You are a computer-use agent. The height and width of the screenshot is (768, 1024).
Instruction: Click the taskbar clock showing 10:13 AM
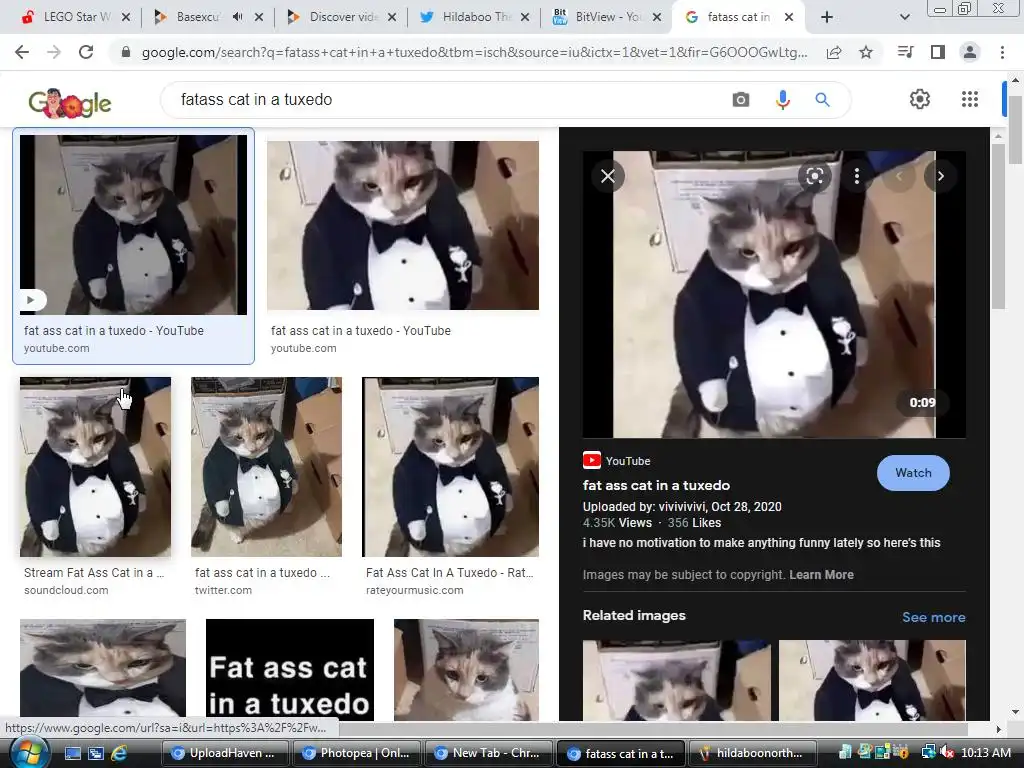click(985, 753)
